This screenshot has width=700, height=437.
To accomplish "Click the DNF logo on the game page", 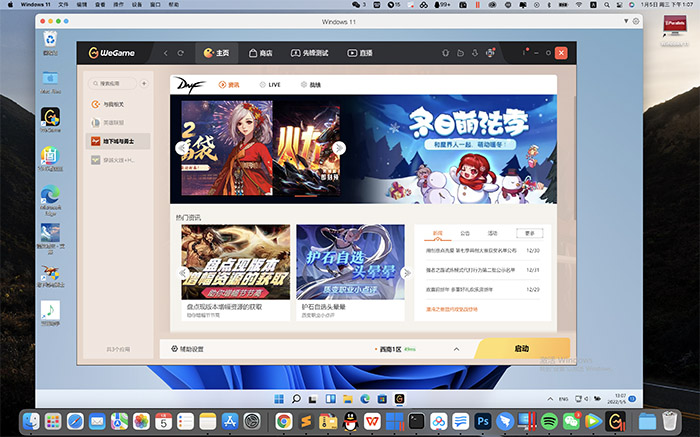I will pos(189,84).
